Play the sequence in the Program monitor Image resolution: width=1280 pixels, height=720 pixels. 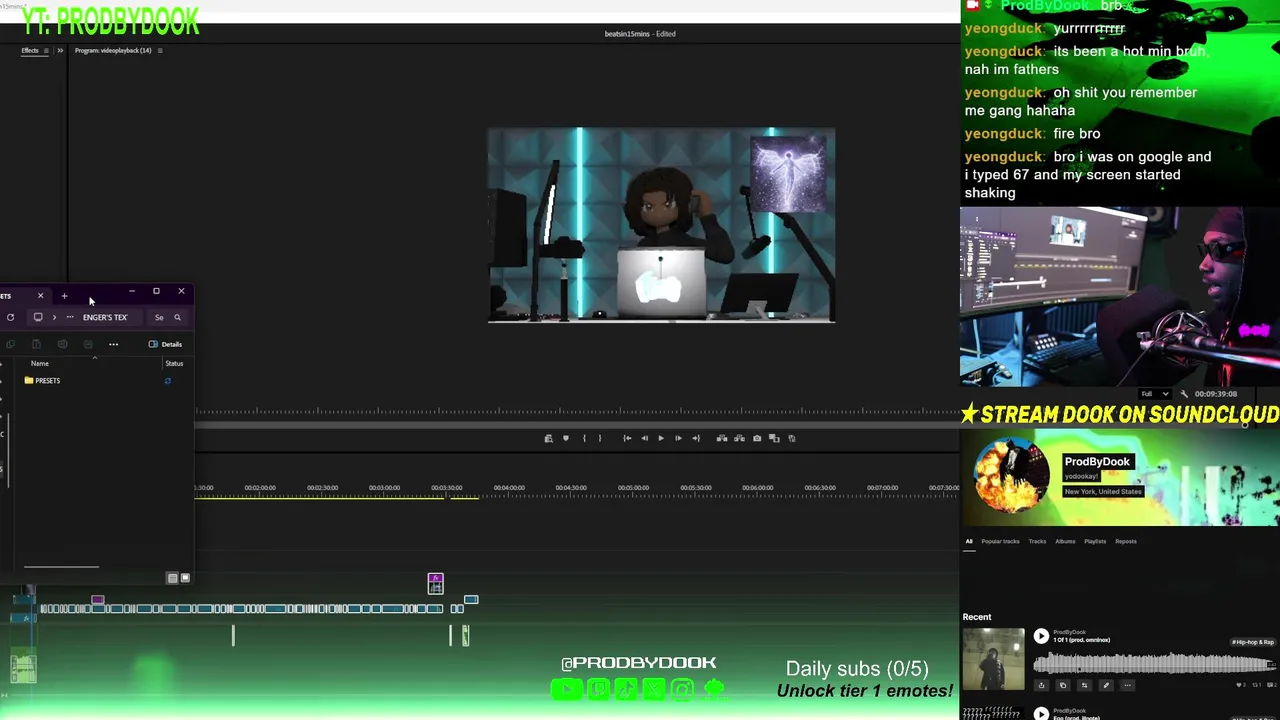click(661, 438)
